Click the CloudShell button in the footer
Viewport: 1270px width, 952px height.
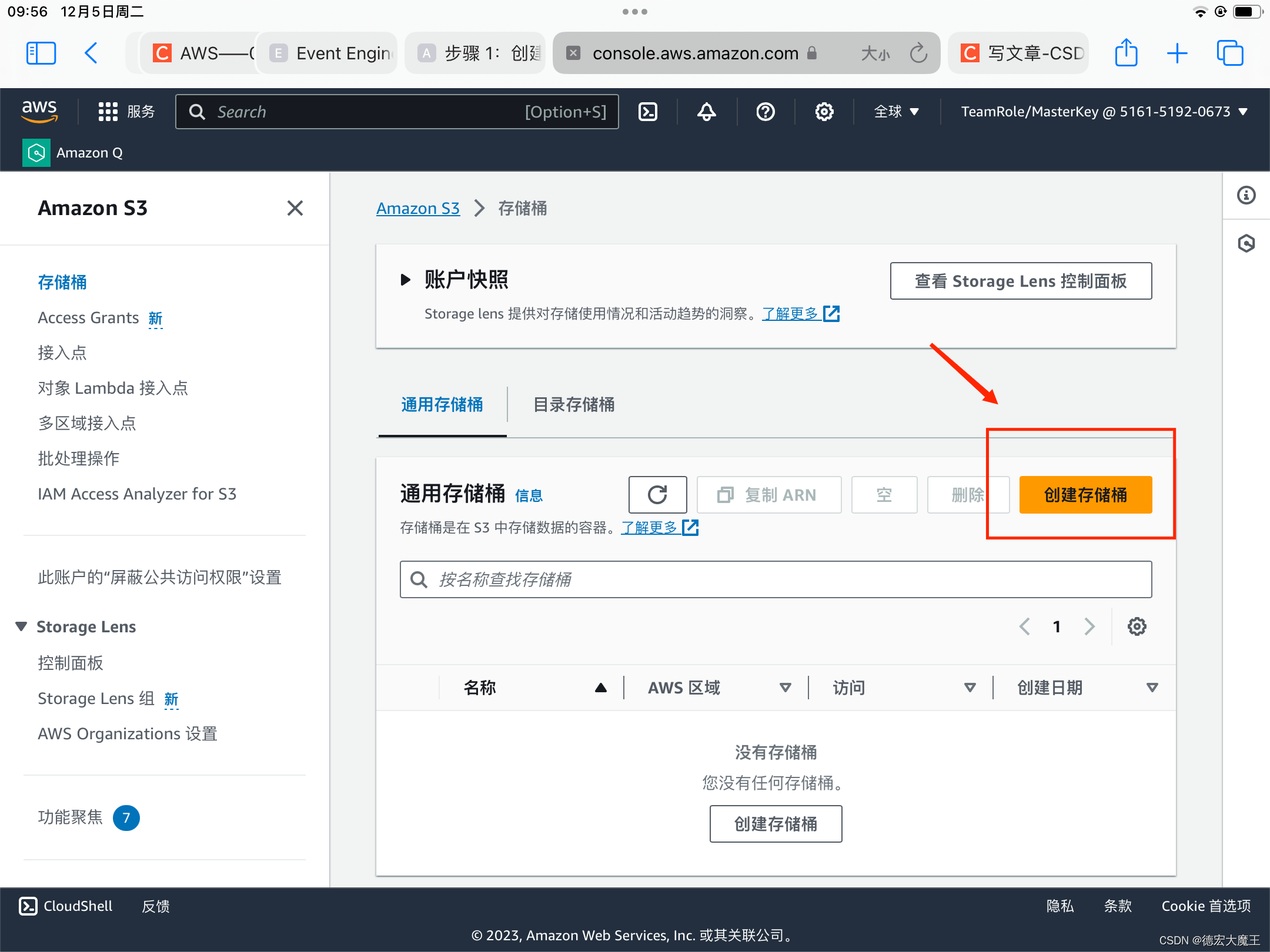point(66,906)
